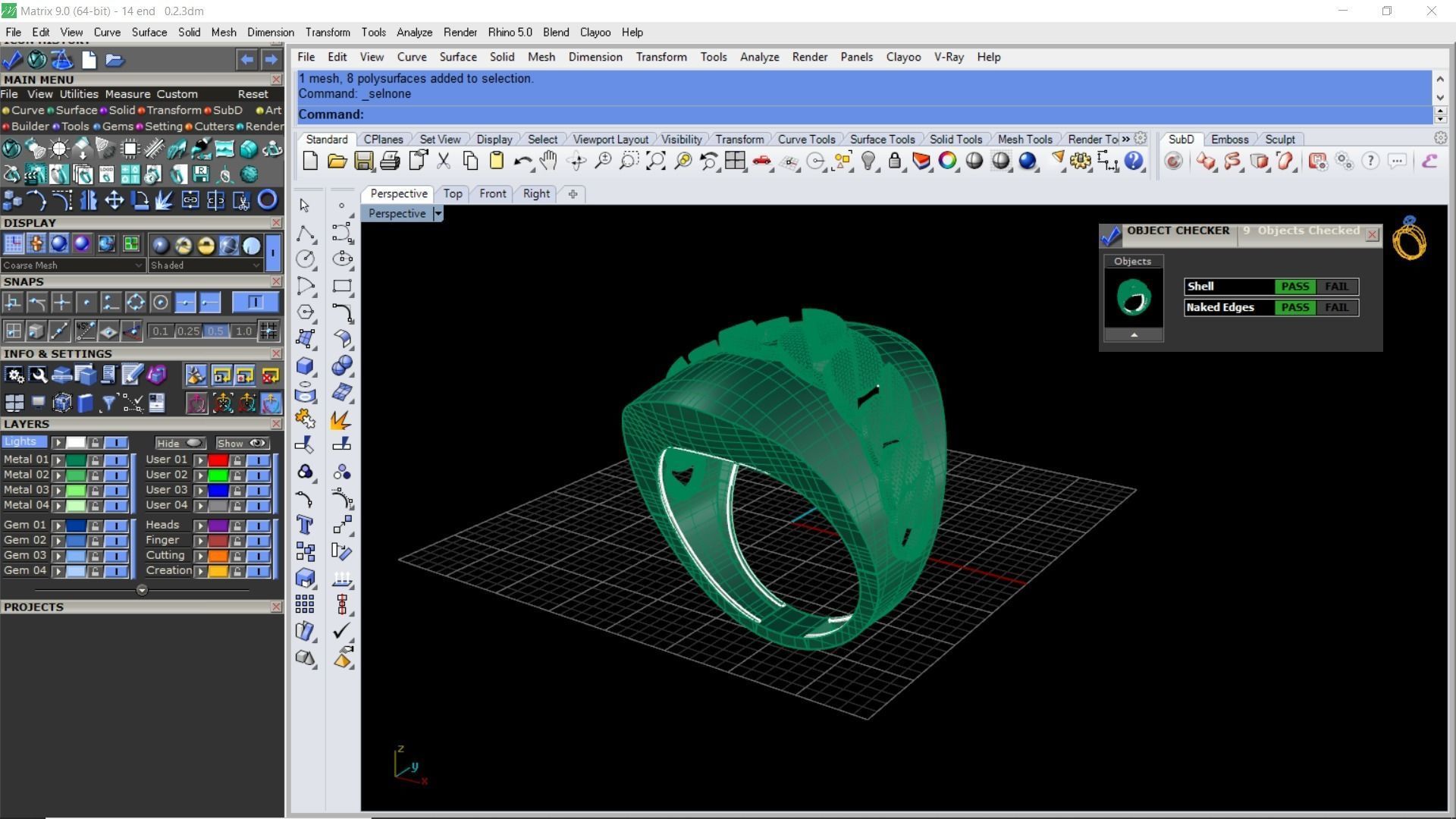Open the V-Ray menu

(x=949, y=57)
